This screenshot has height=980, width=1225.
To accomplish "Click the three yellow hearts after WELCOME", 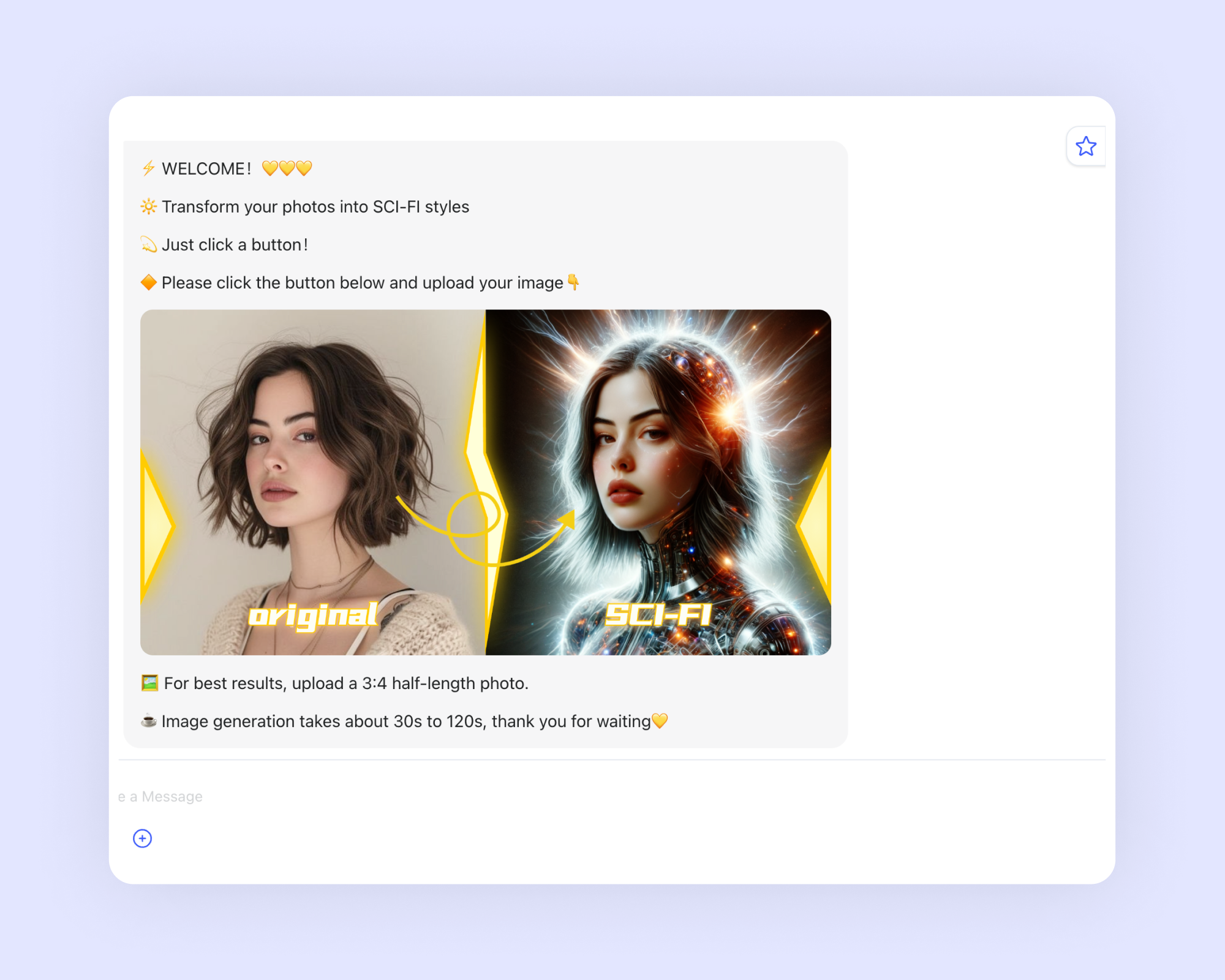I will pyautogui.click(x=287, y=168).
